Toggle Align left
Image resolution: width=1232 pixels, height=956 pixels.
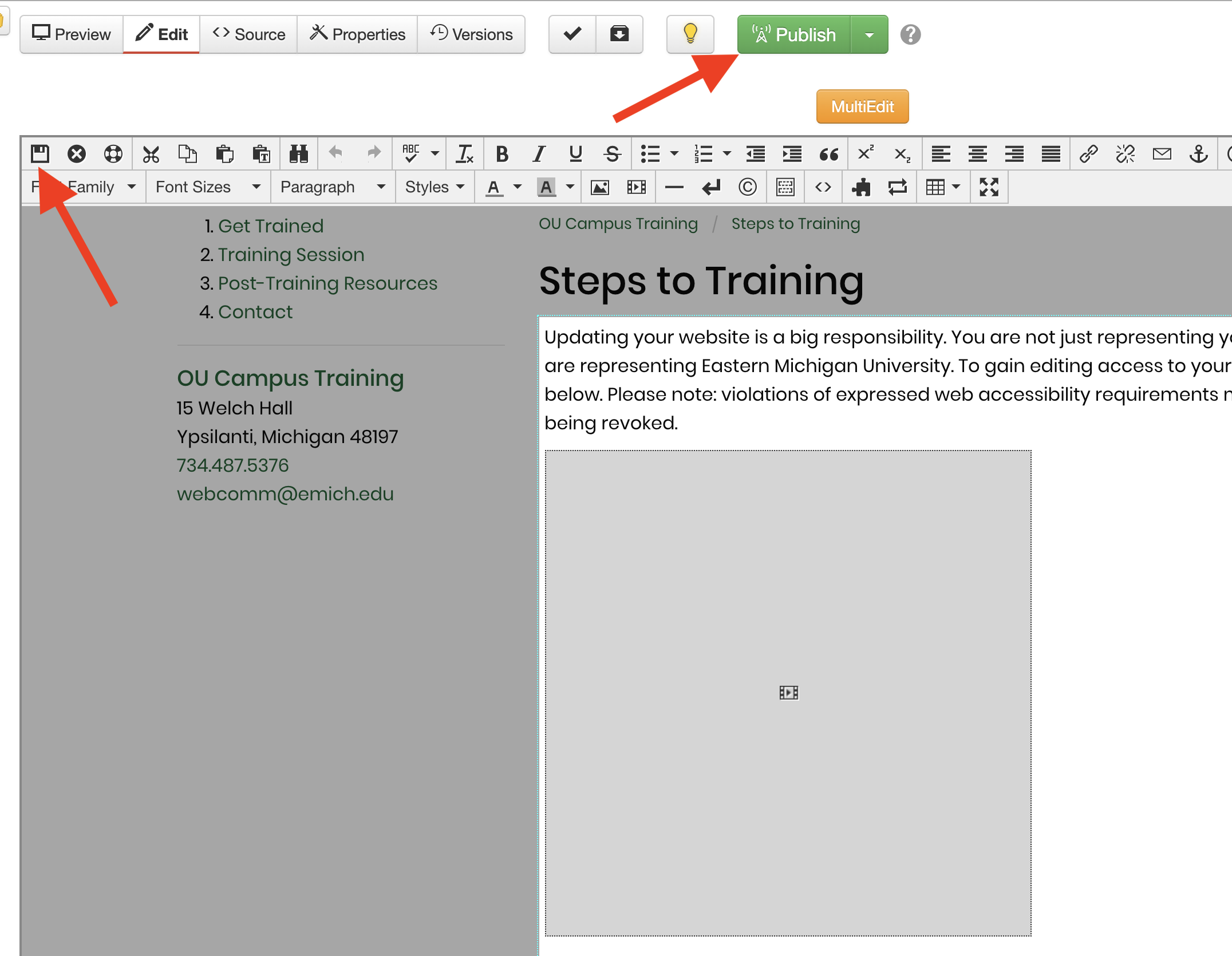(x=941, y=153)
